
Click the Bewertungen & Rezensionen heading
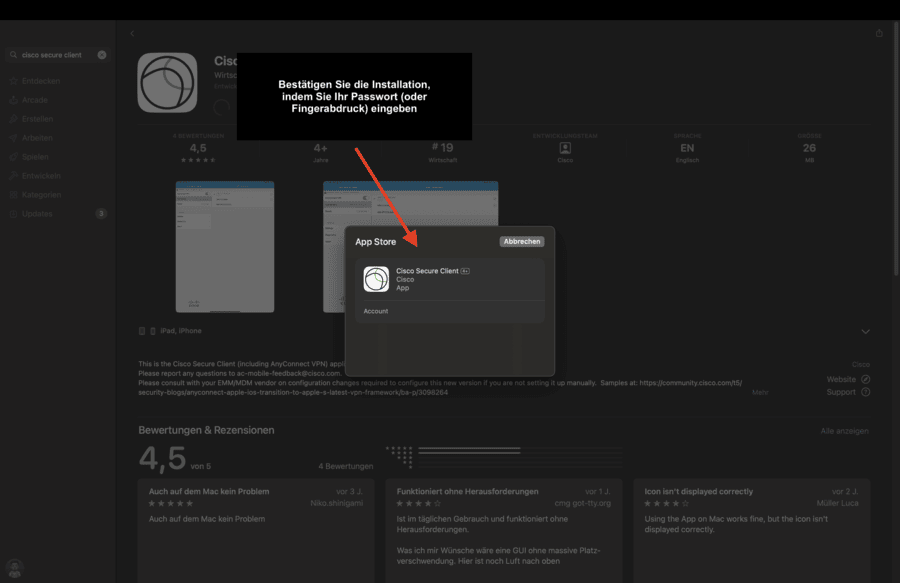pyautogui.click(x=206, y=430)
